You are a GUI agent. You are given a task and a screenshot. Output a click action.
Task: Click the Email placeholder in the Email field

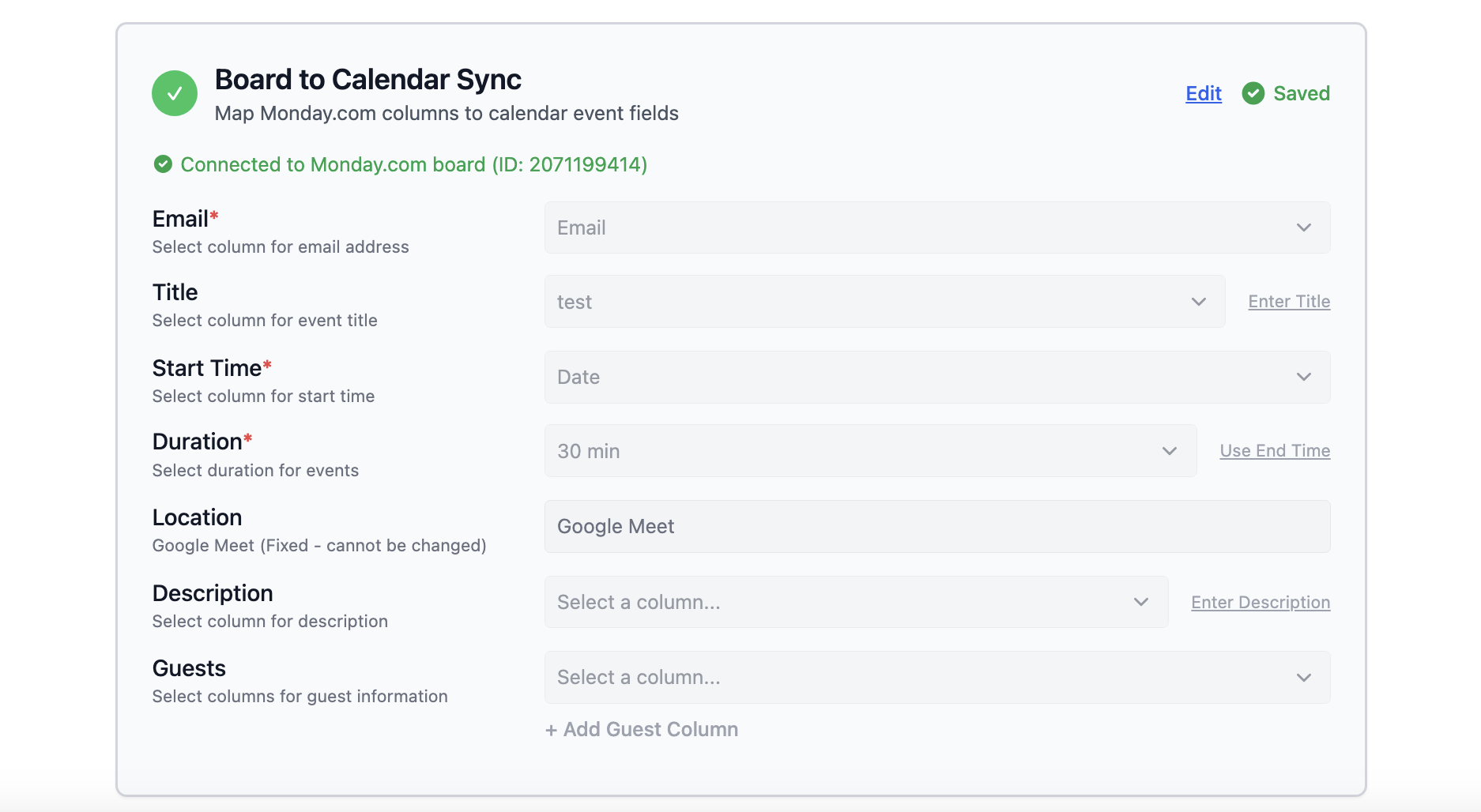pos(581,227)
